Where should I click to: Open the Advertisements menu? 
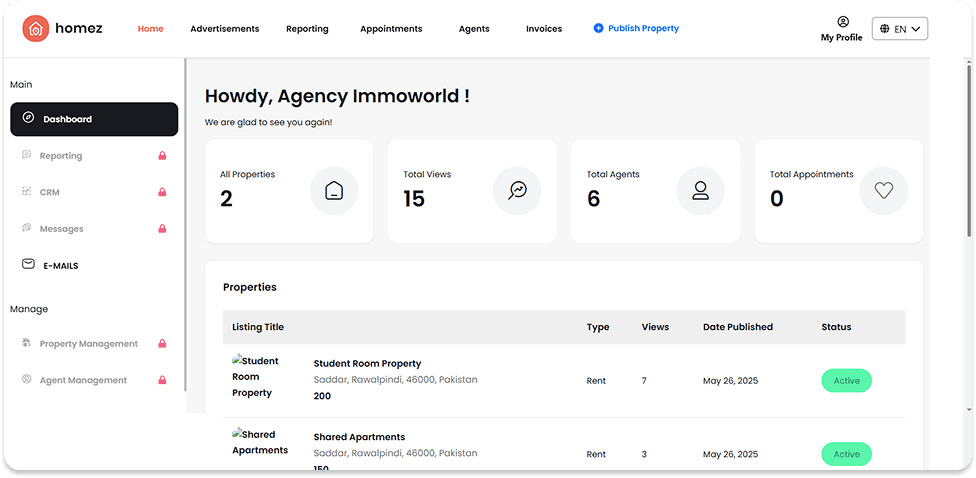click(x=224, y=29)
